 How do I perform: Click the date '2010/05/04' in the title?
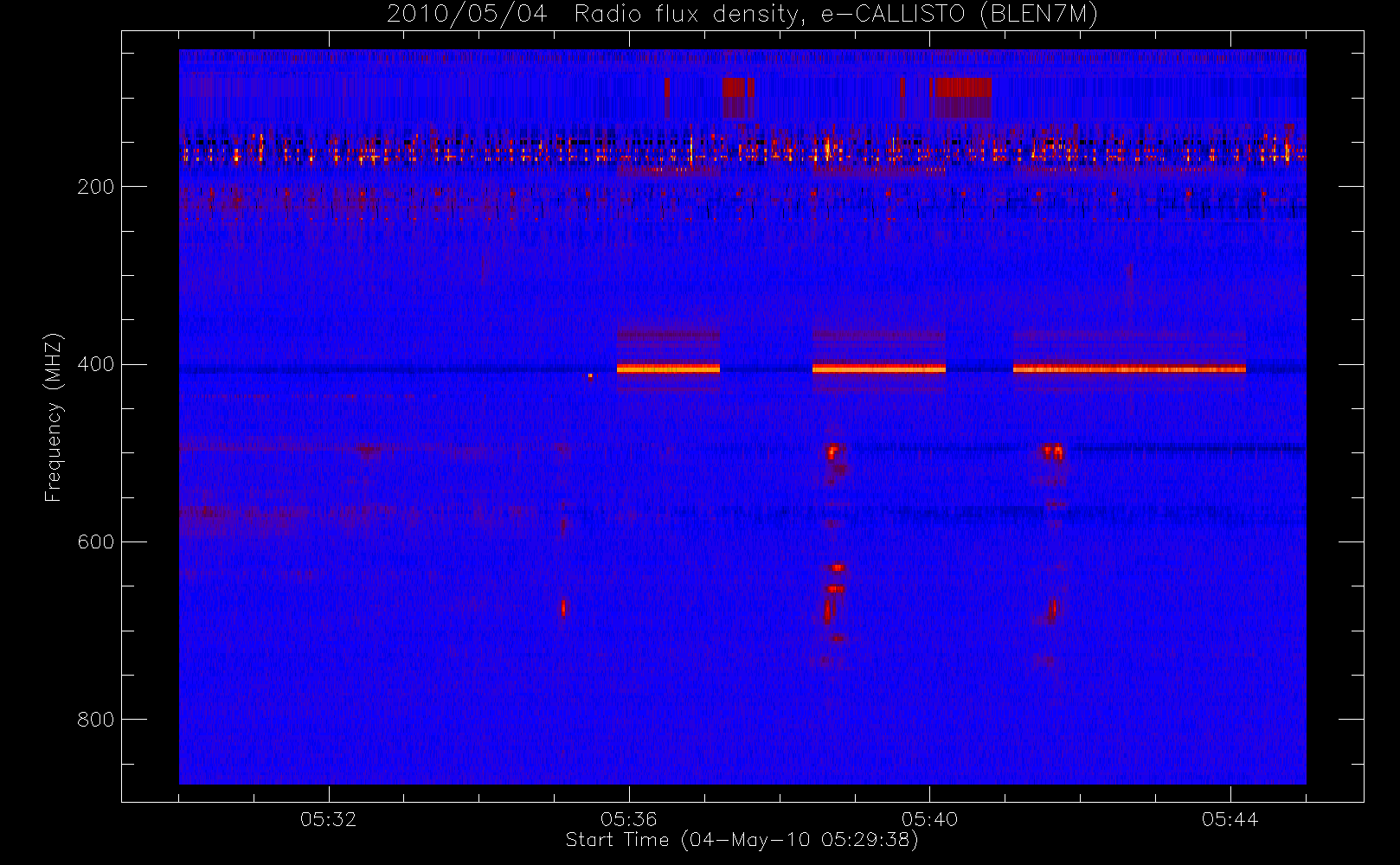point(467,15)
